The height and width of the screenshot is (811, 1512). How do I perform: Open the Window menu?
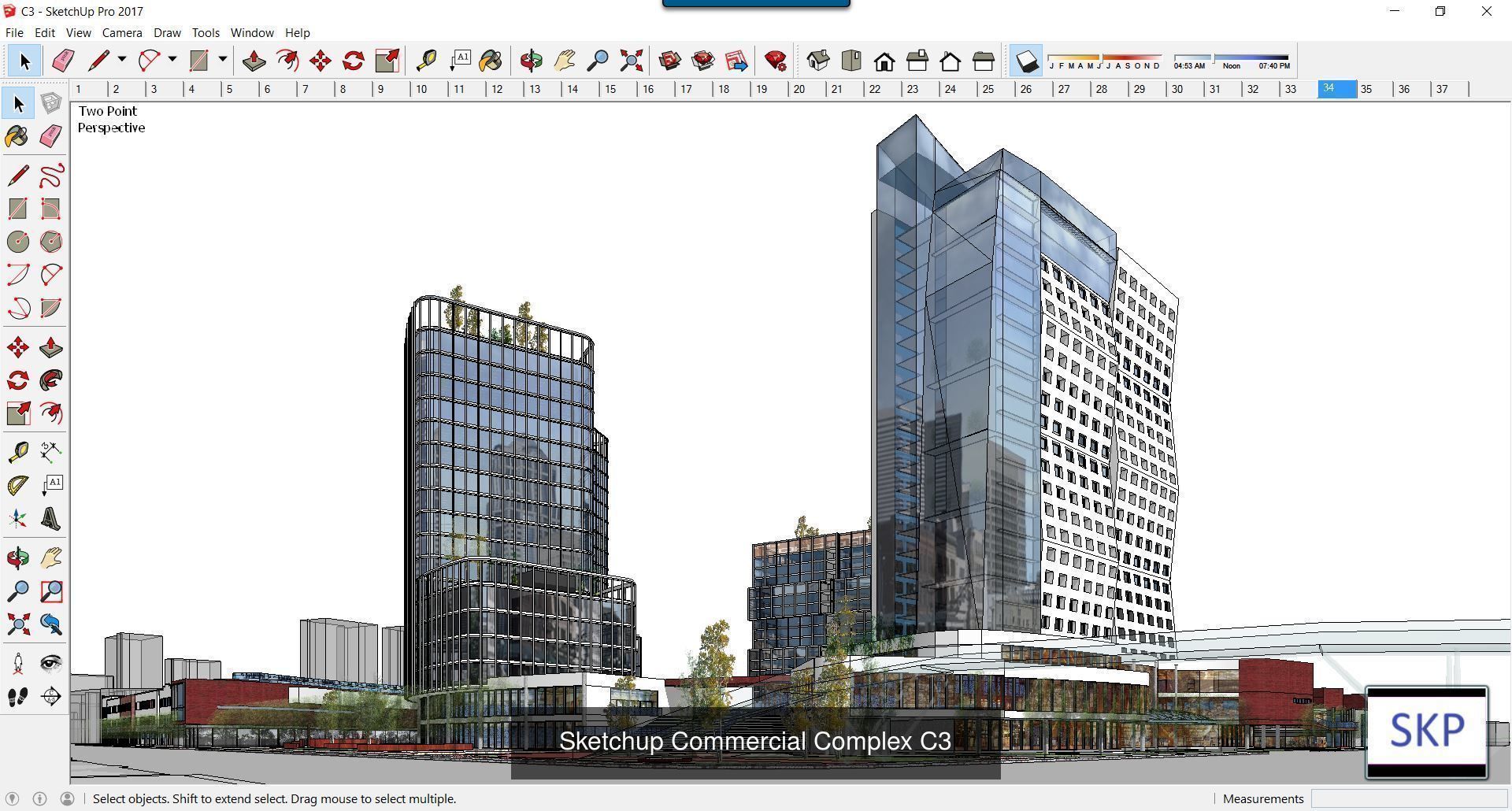point(252,32)
